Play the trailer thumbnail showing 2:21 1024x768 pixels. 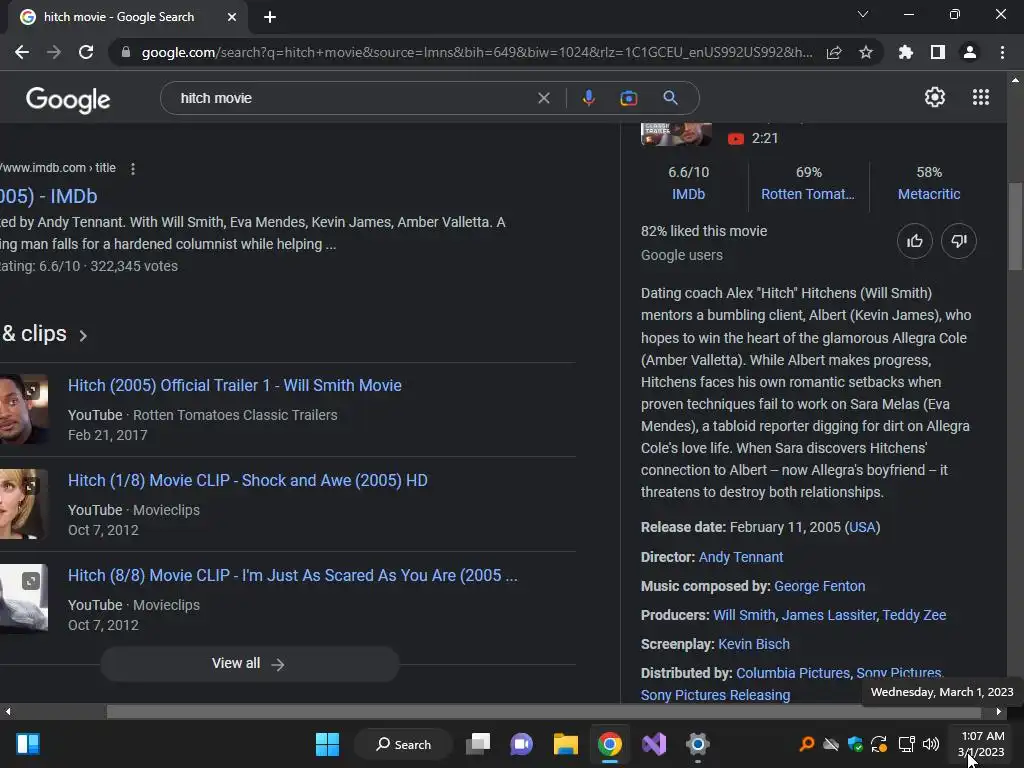(676, 134)
